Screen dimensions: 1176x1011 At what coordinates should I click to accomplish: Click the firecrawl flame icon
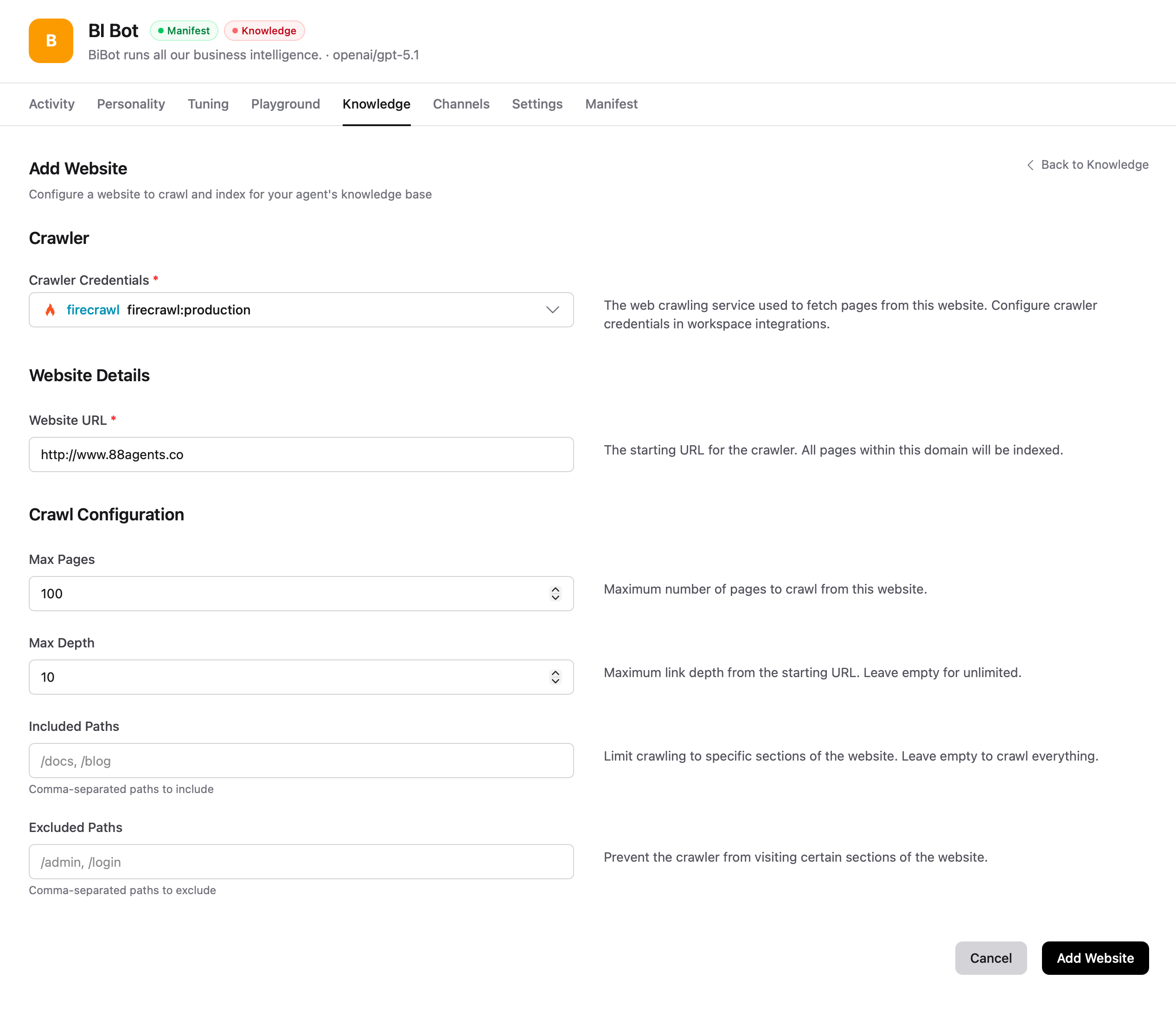tap(51, 310)
